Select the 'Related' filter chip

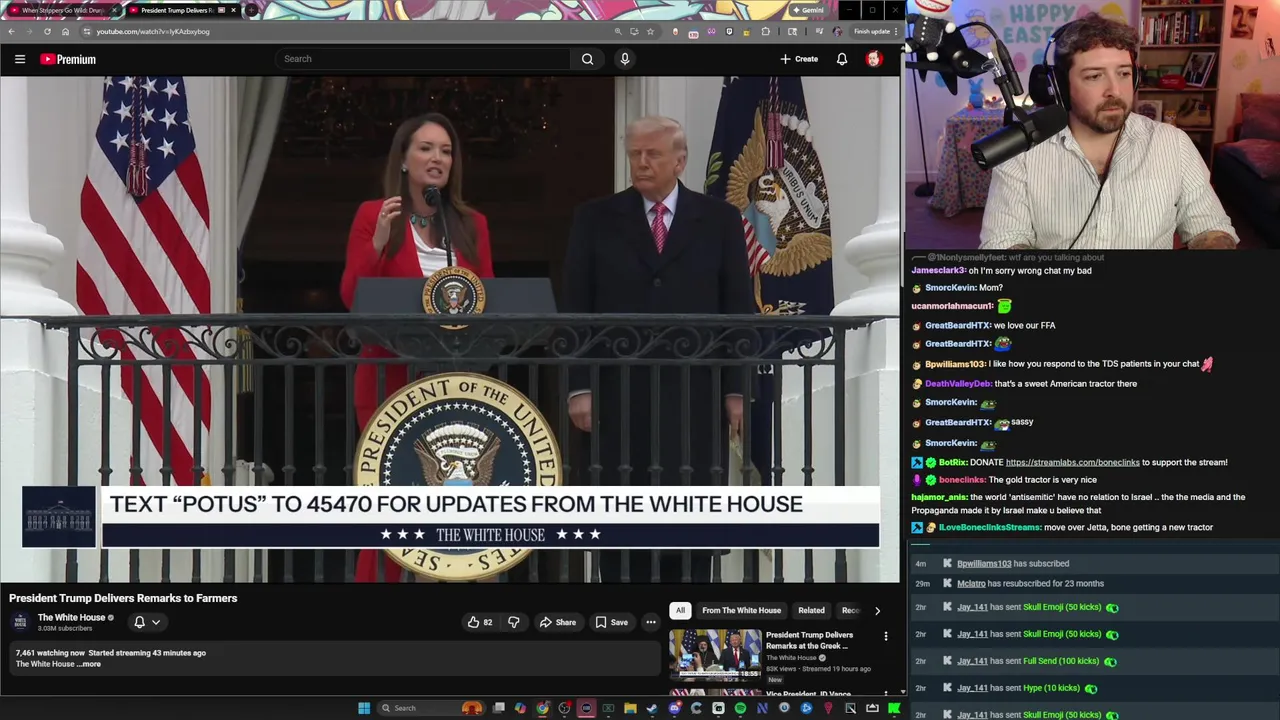(811, 610)
